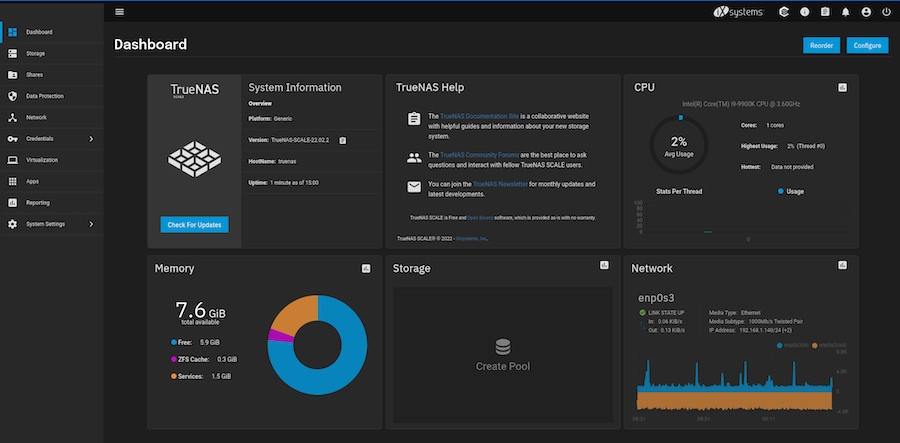Screen dimensions: 900x443
Task: Expand the Credentials submenu chevron
Action: tap(91, 138)
